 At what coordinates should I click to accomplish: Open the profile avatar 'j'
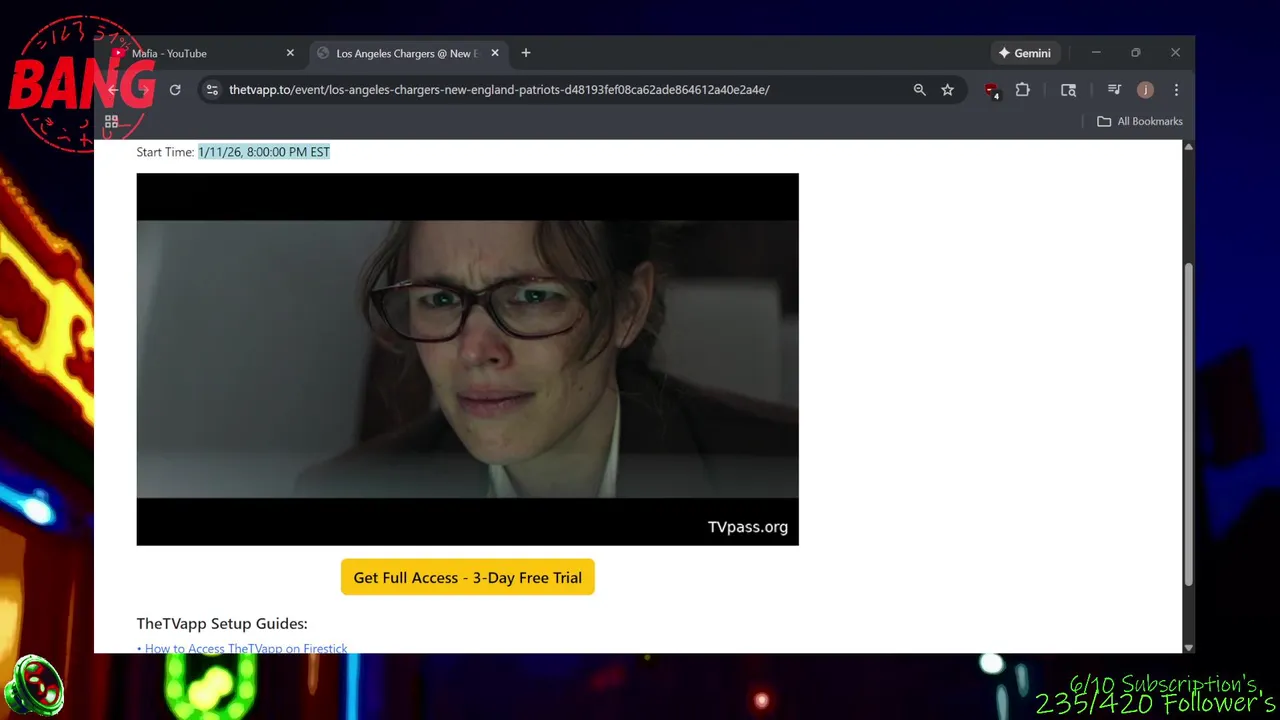(x=1145, y=90)
